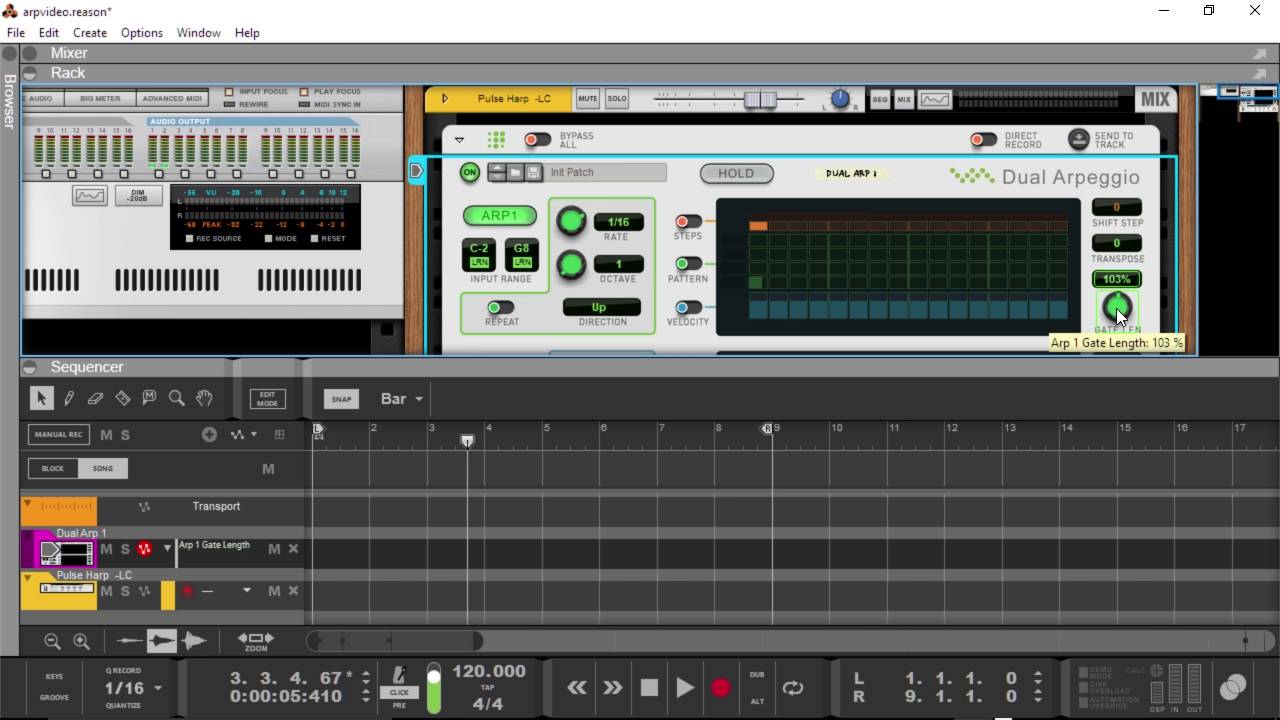Toggle the Direct Record switch
Screen dimensions: 1280x720
point(984,140)
